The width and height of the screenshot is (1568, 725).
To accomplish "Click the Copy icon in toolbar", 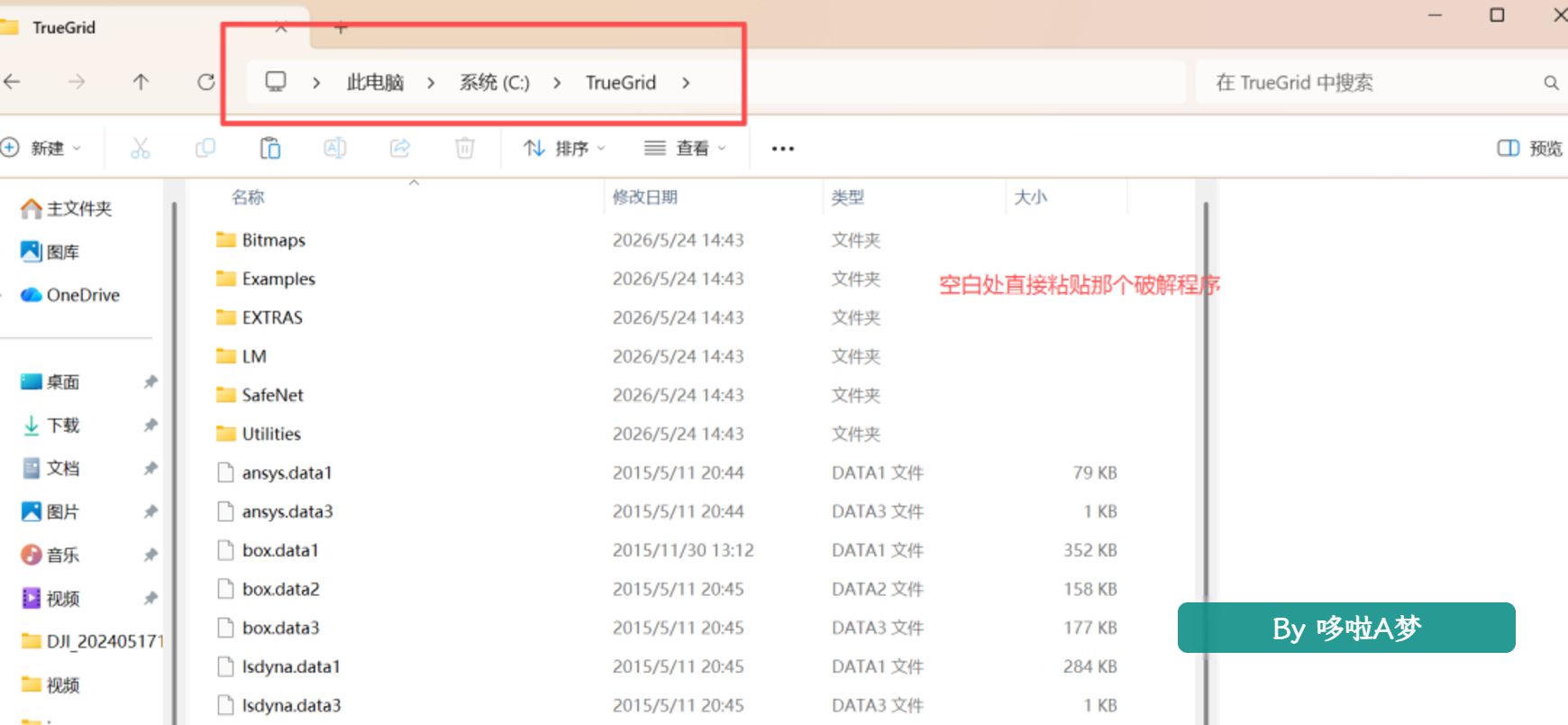I will pyautogui.click(x=205, y=148).
